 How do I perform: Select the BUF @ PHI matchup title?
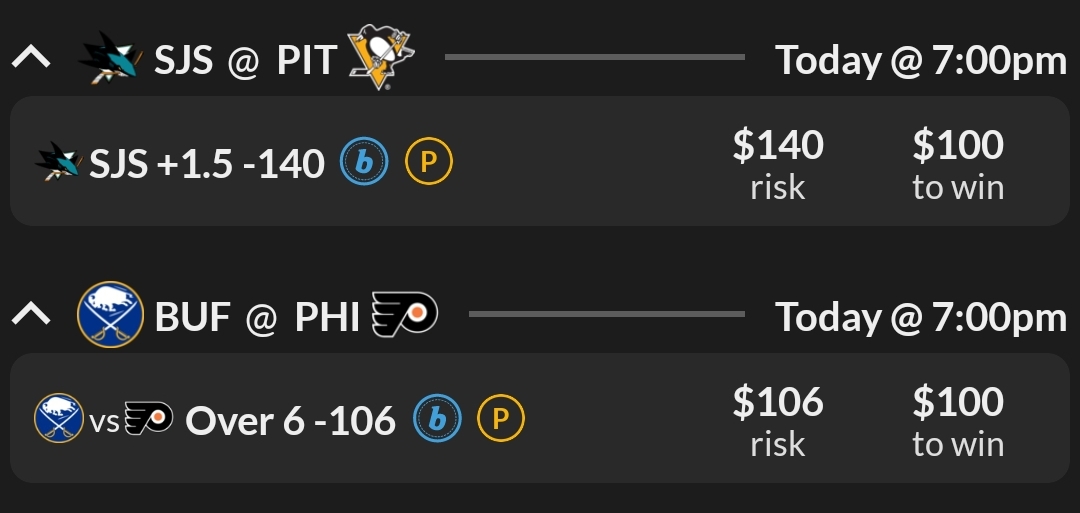[257, 317]
